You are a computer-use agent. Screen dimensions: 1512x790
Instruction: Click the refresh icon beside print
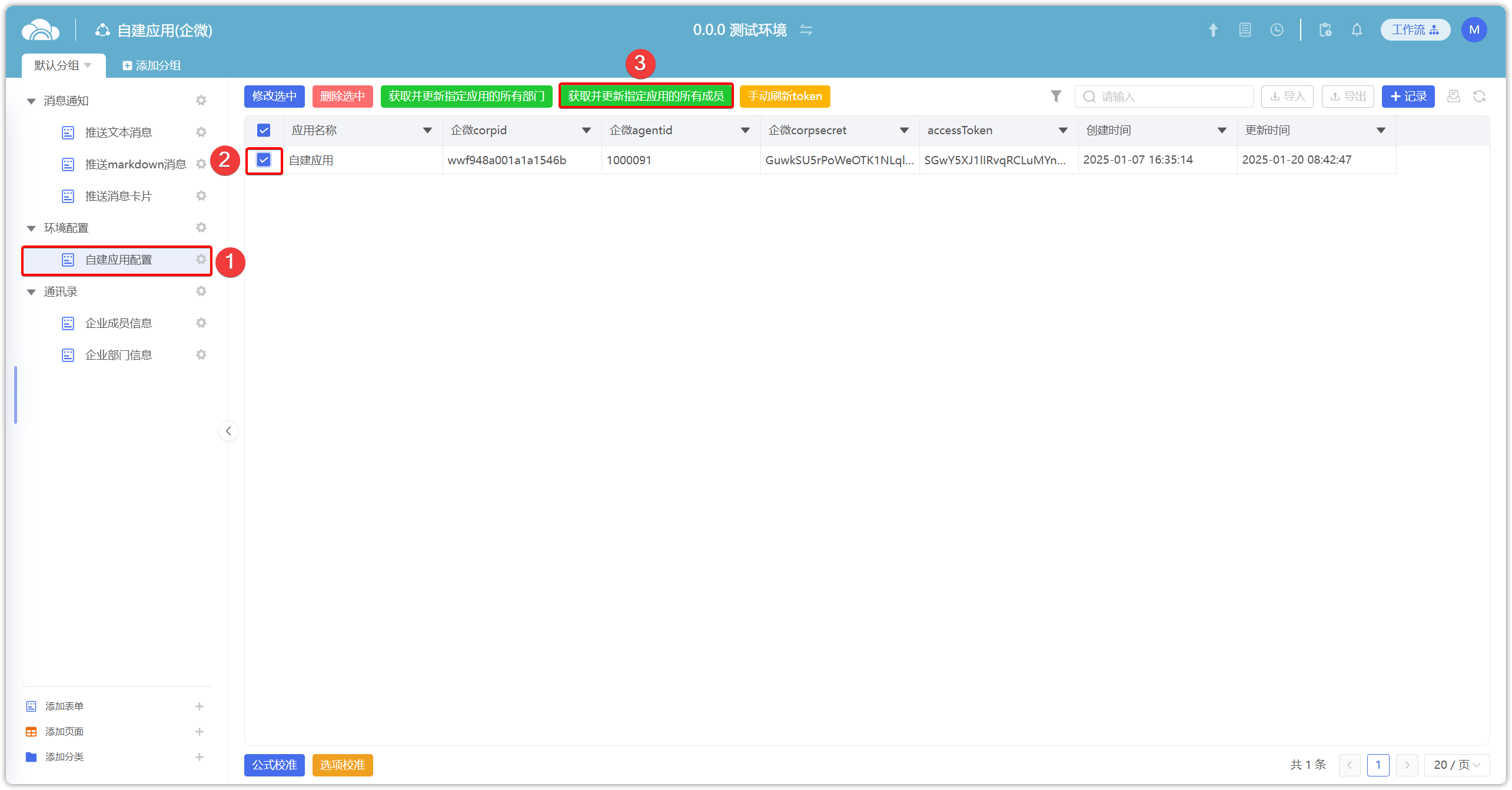(1479, 97)
